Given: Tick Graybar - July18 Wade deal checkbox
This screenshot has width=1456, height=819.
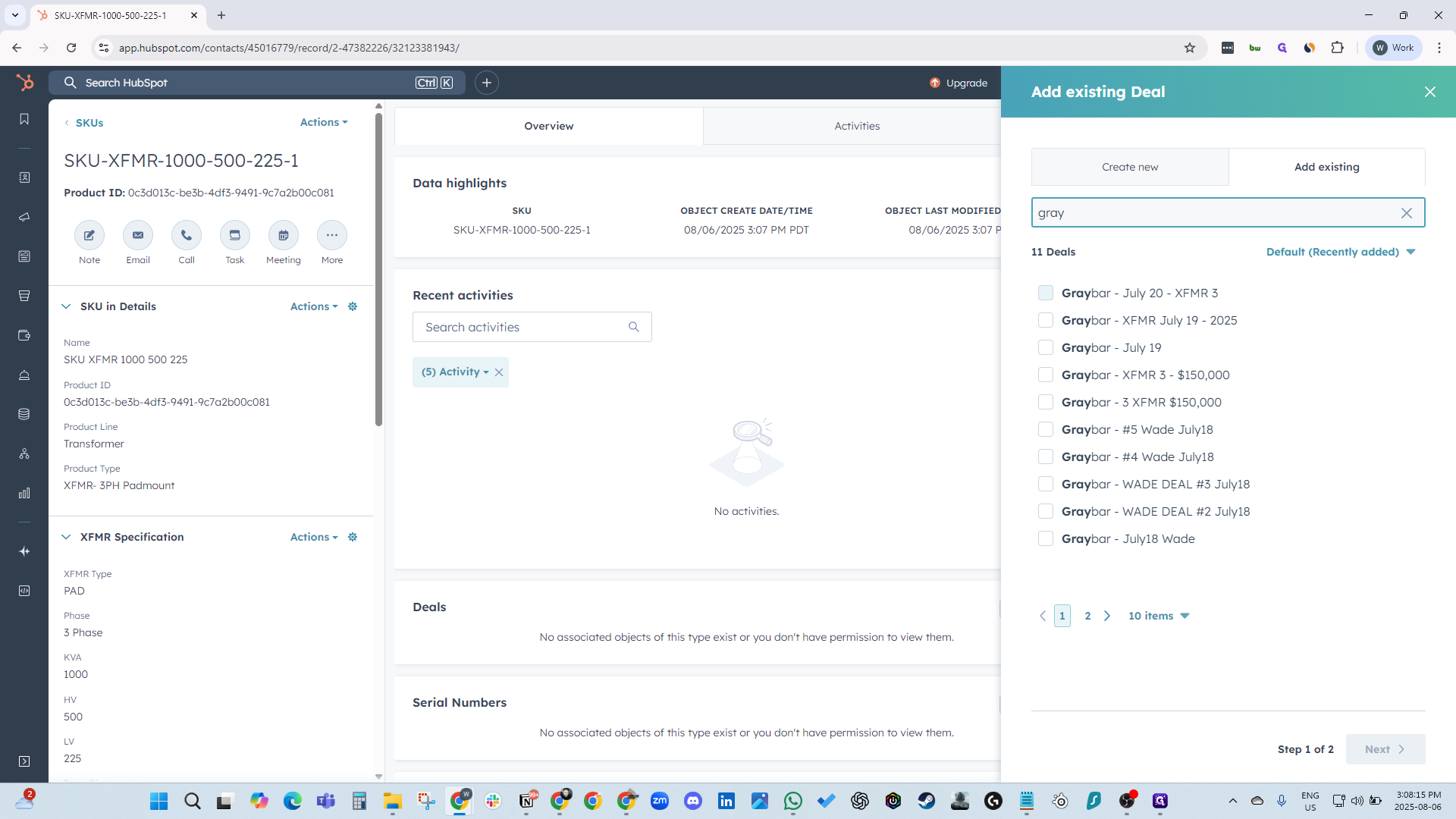Looking at the screenshot, I should [1046, 538].
